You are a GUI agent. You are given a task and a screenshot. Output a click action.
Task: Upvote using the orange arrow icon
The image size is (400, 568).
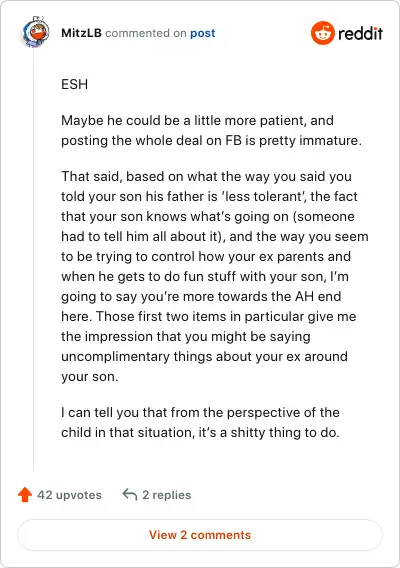coord(25,494)
